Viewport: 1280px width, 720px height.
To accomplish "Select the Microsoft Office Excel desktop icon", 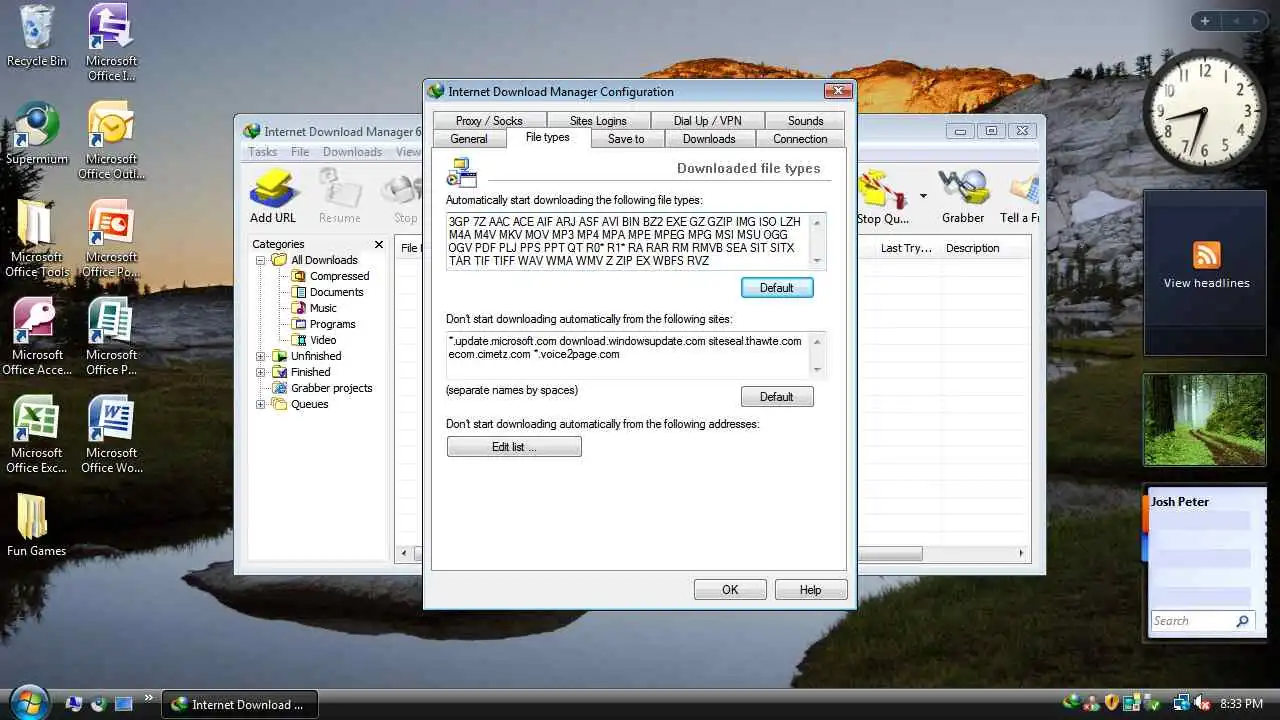I will coord(37,435).
